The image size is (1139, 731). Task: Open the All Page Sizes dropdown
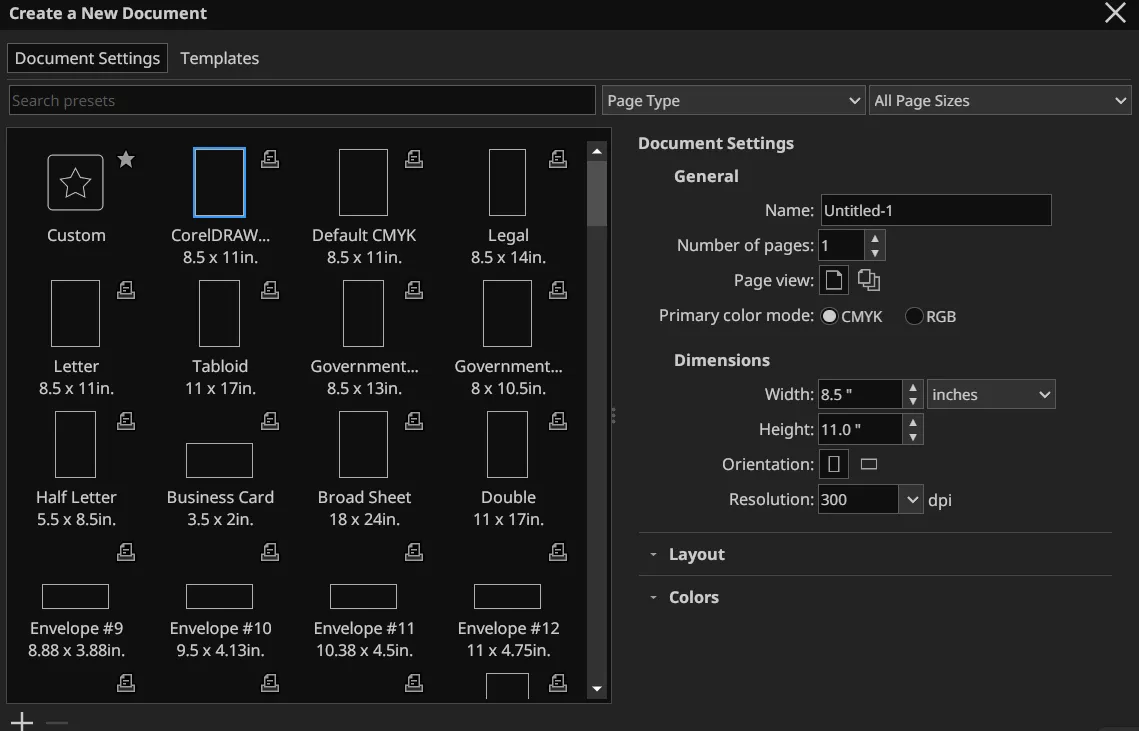pos(1000,100)
